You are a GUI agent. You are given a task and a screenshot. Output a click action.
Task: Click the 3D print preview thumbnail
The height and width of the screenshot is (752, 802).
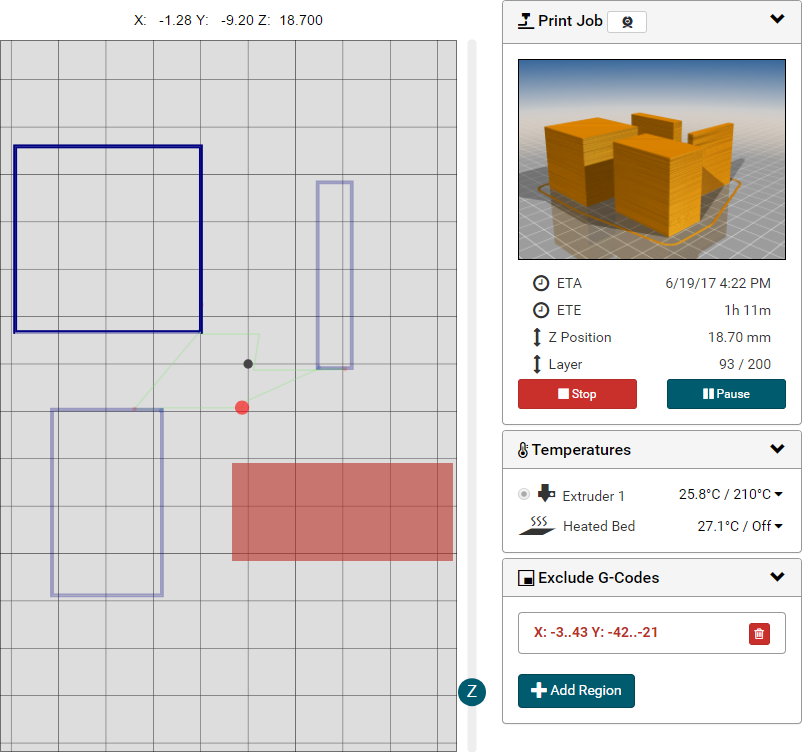pyautogui.click(x=651, y=159)
